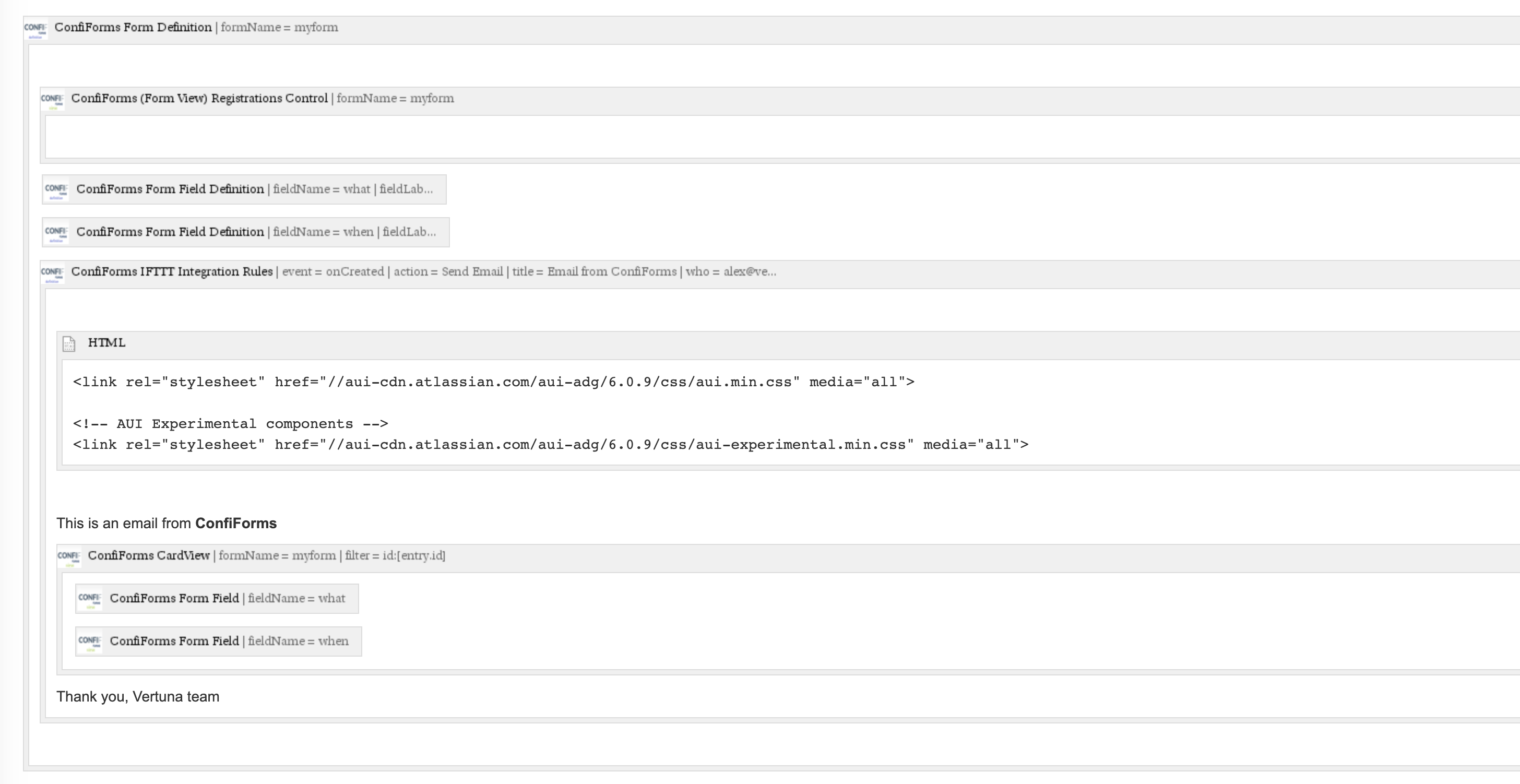Click the aui-experimental.min.css link line

point(551,445)
